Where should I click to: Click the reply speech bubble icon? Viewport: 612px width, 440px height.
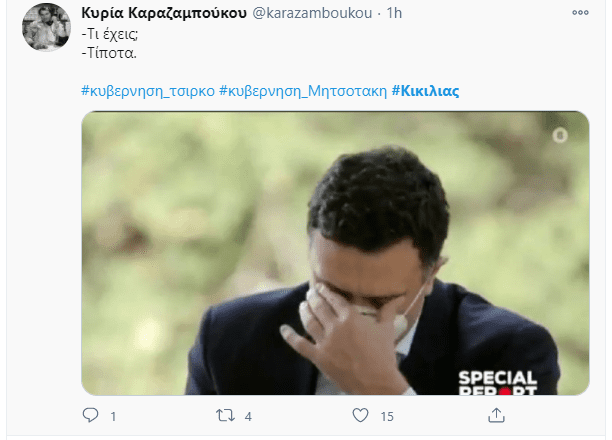[91, 415]
